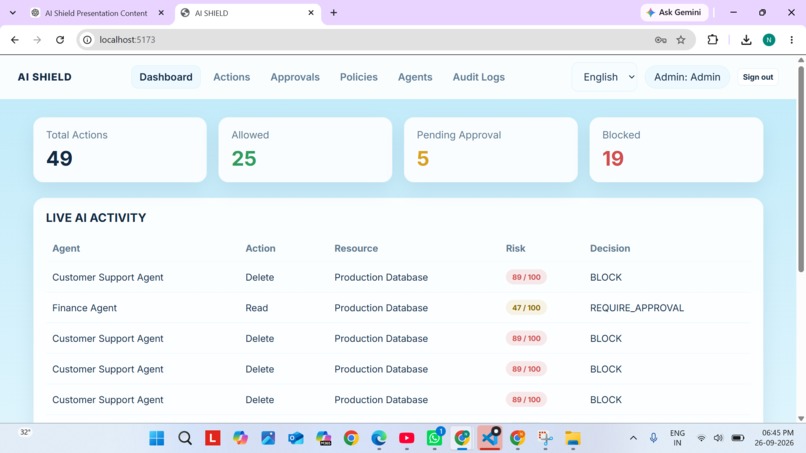The width and height of the screenshot is (806, 453).
Task: Click the page vertical scrollbar thumb
Action: [801, 169]
